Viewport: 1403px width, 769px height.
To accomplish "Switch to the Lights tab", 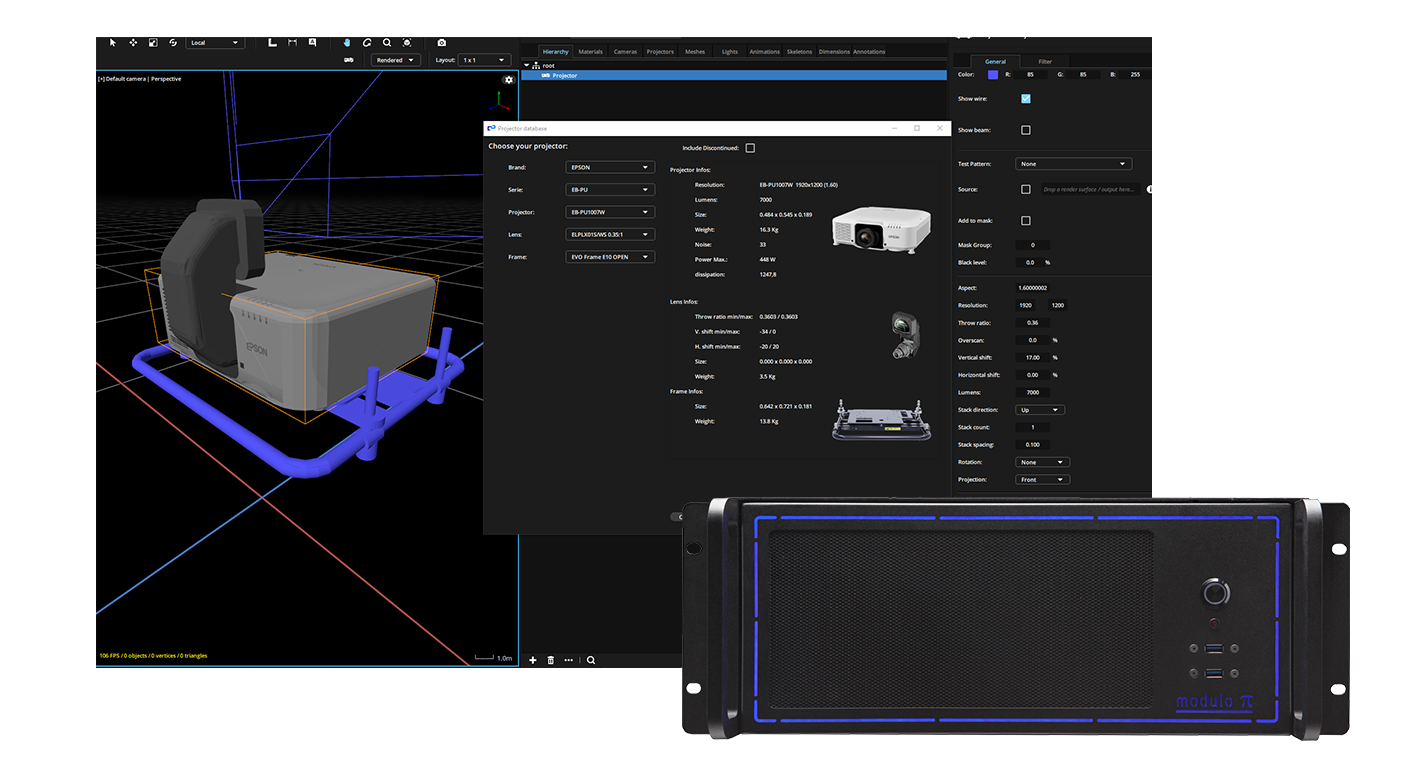I will pos(730,51).
